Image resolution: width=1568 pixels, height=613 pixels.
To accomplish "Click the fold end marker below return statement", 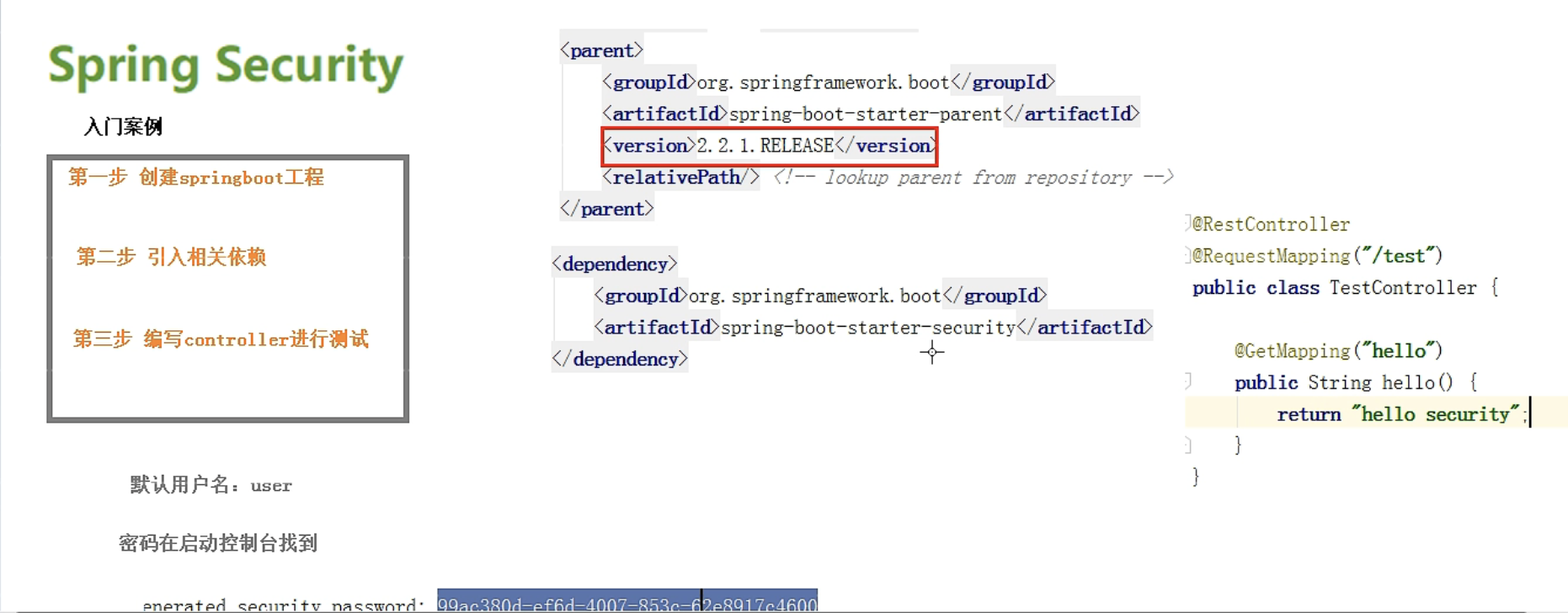I will [1187, 445].
